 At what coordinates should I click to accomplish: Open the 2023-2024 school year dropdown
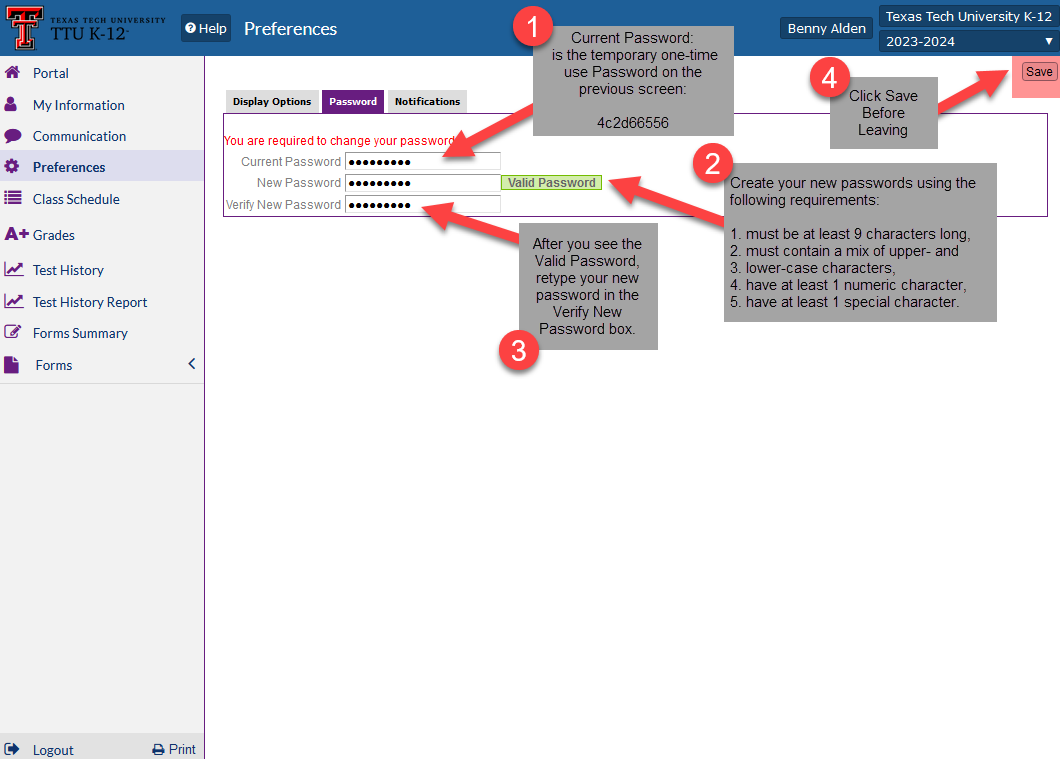966,40
